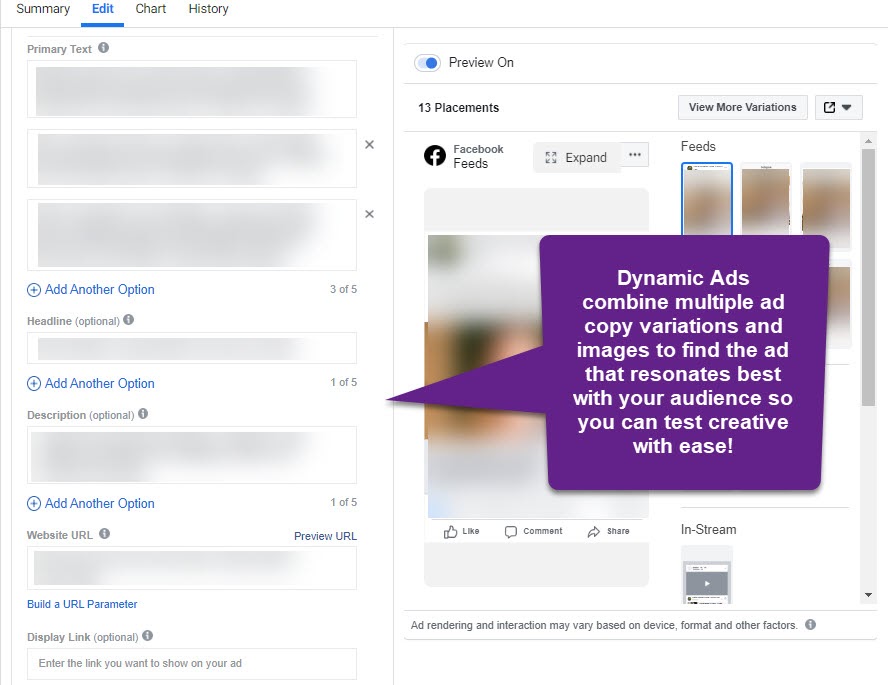Switch to the Summary tab

click(43, 9)
